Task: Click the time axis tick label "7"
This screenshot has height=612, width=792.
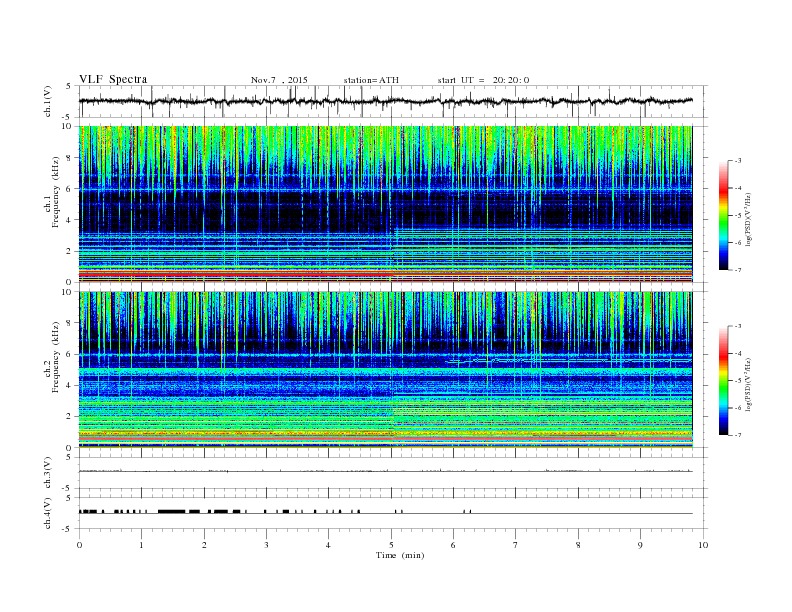Action: tap(516, 545)
